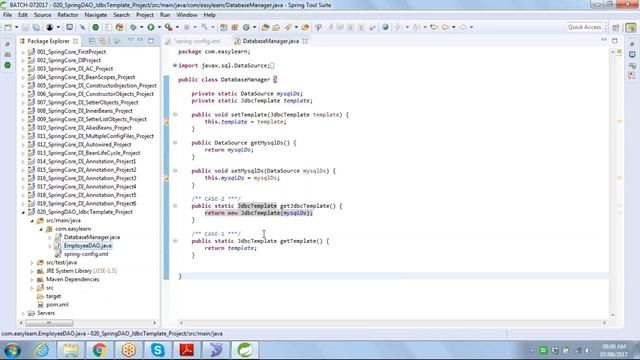Viewport: 640px width, 360px height.
Task: Expand the JRE System Library node
Action: tap(32, 271)
